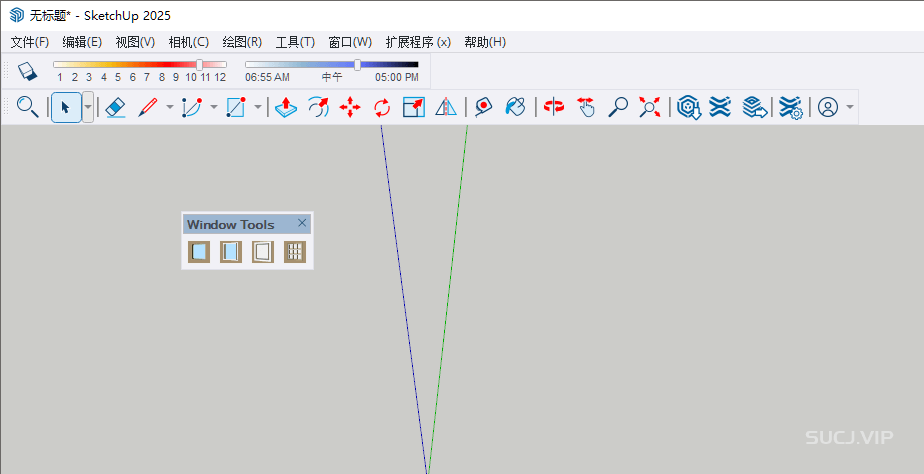This screenshot has height=474, width=924.
Task: Toggle shadows with the shadow toolbar icon
Action: pos(27,71)
